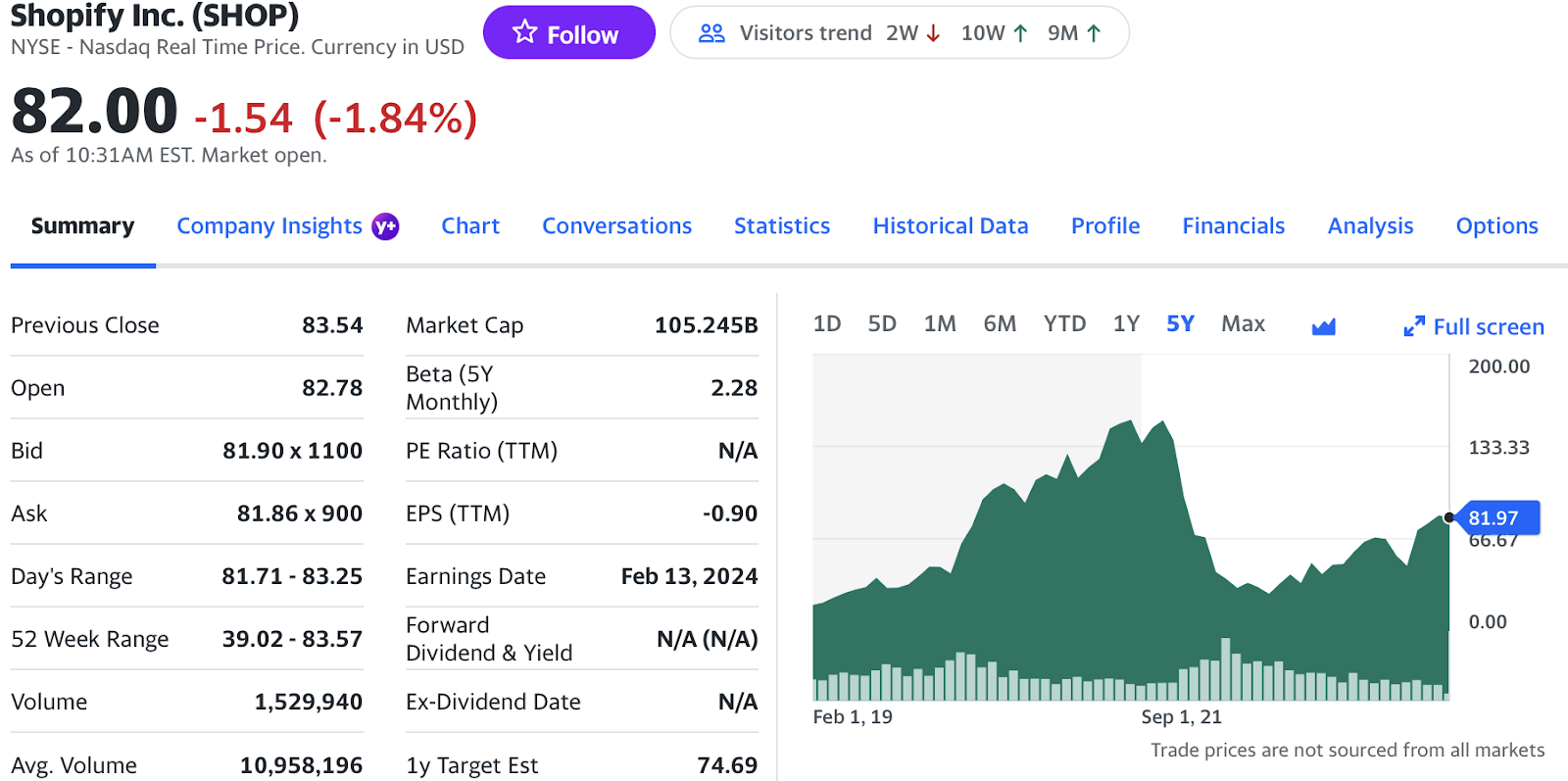Viewport: 1568px width, 781px height.
Task: Click the Avg. Volume value 10,958,196
Action: click(302, 765)
